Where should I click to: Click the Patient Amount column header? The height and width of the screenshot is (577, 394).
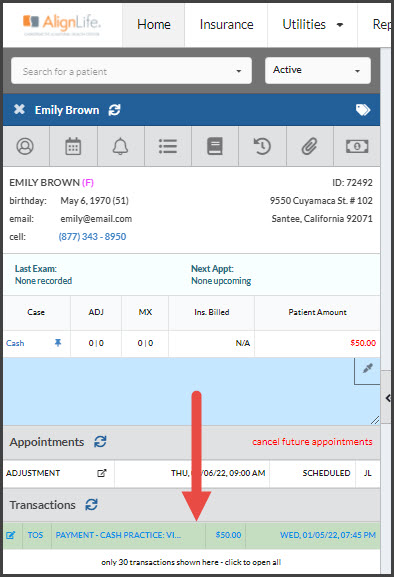(x=317, y=312)
